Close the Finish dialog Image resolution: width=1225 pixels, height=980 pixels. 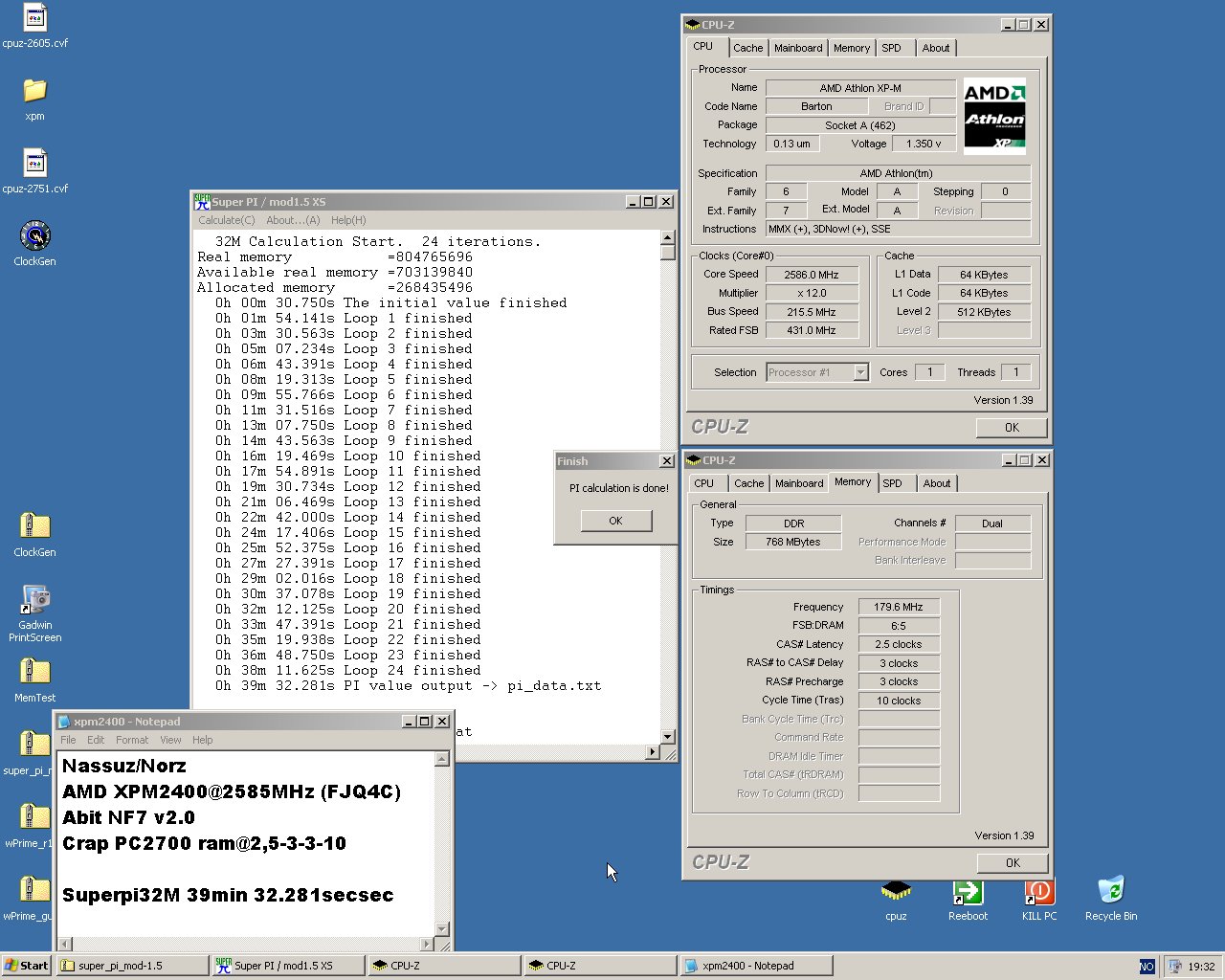pos(667,461)
